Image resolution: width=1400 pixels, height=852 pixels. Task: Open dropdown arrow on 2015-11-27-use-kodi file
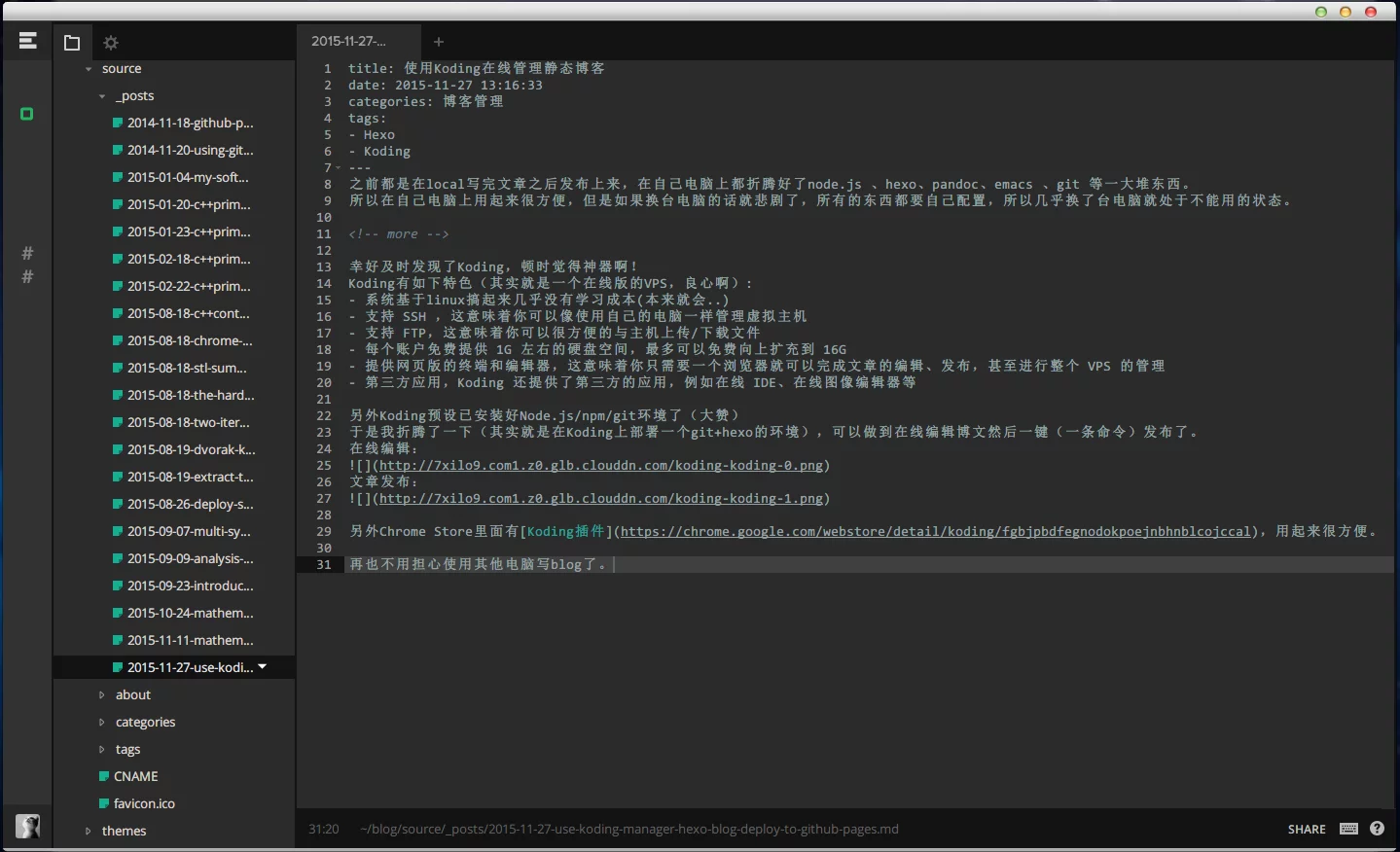[x=263, y=667]
